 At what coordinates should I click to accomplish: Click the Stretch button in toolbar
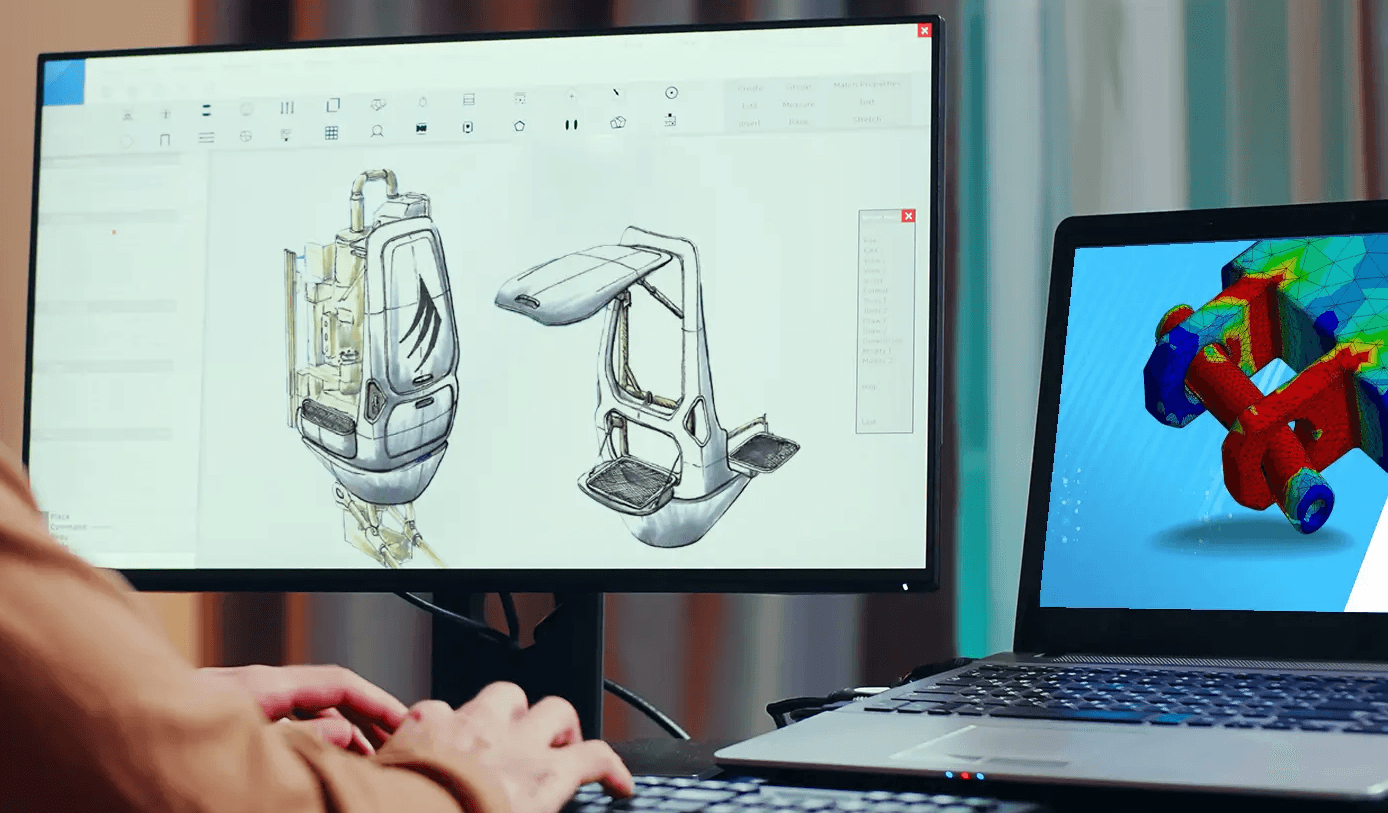(867, 119)
